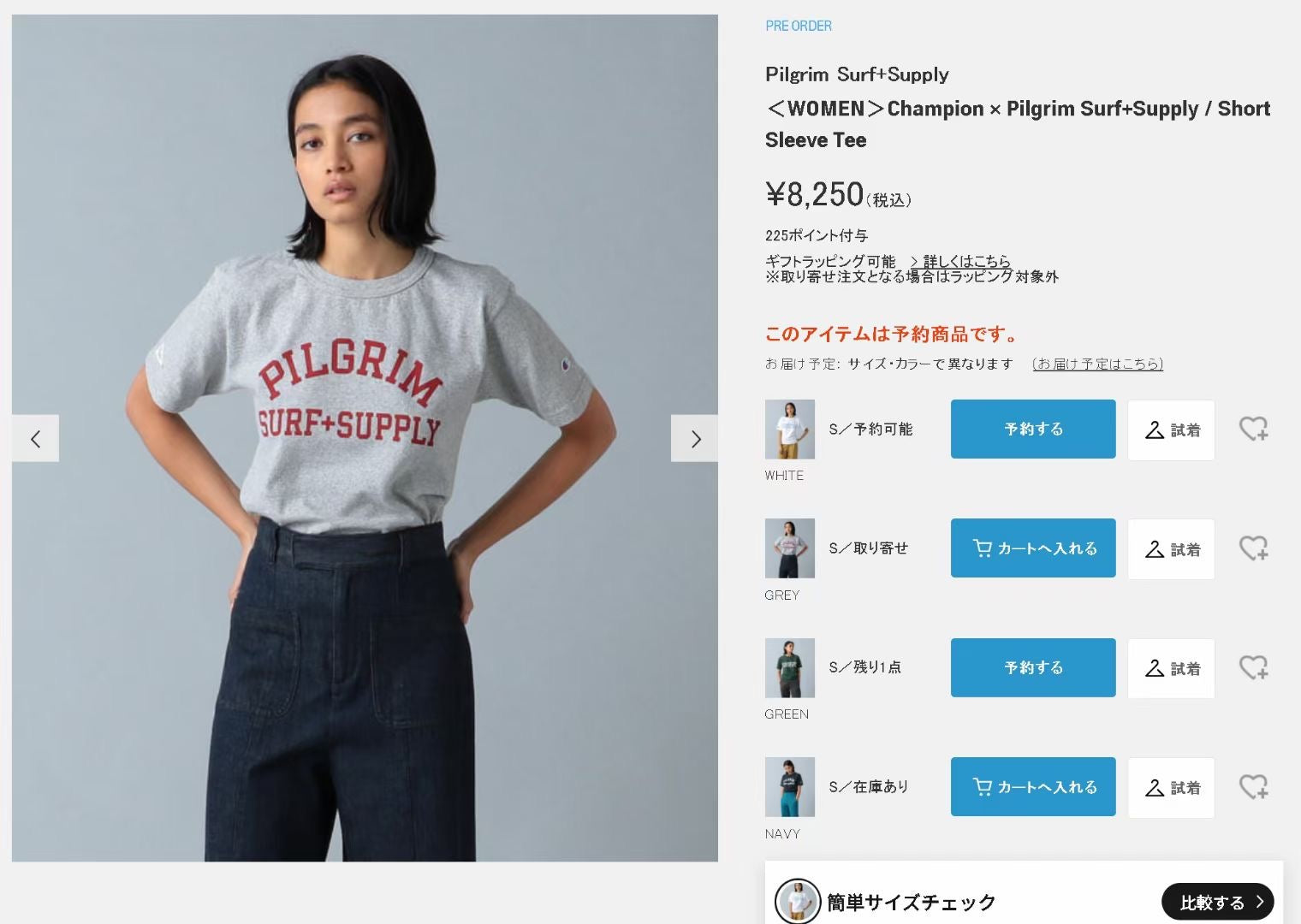Add WHITE color to favorites heart
Viewport: 1301px width, 924px height.
coord(1254,429)
